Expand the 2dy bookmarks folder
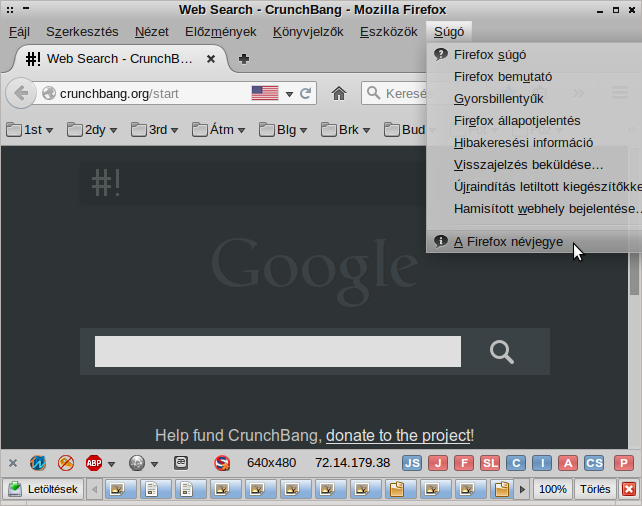Viewport: 642px width, 506px height. (92, 130)
